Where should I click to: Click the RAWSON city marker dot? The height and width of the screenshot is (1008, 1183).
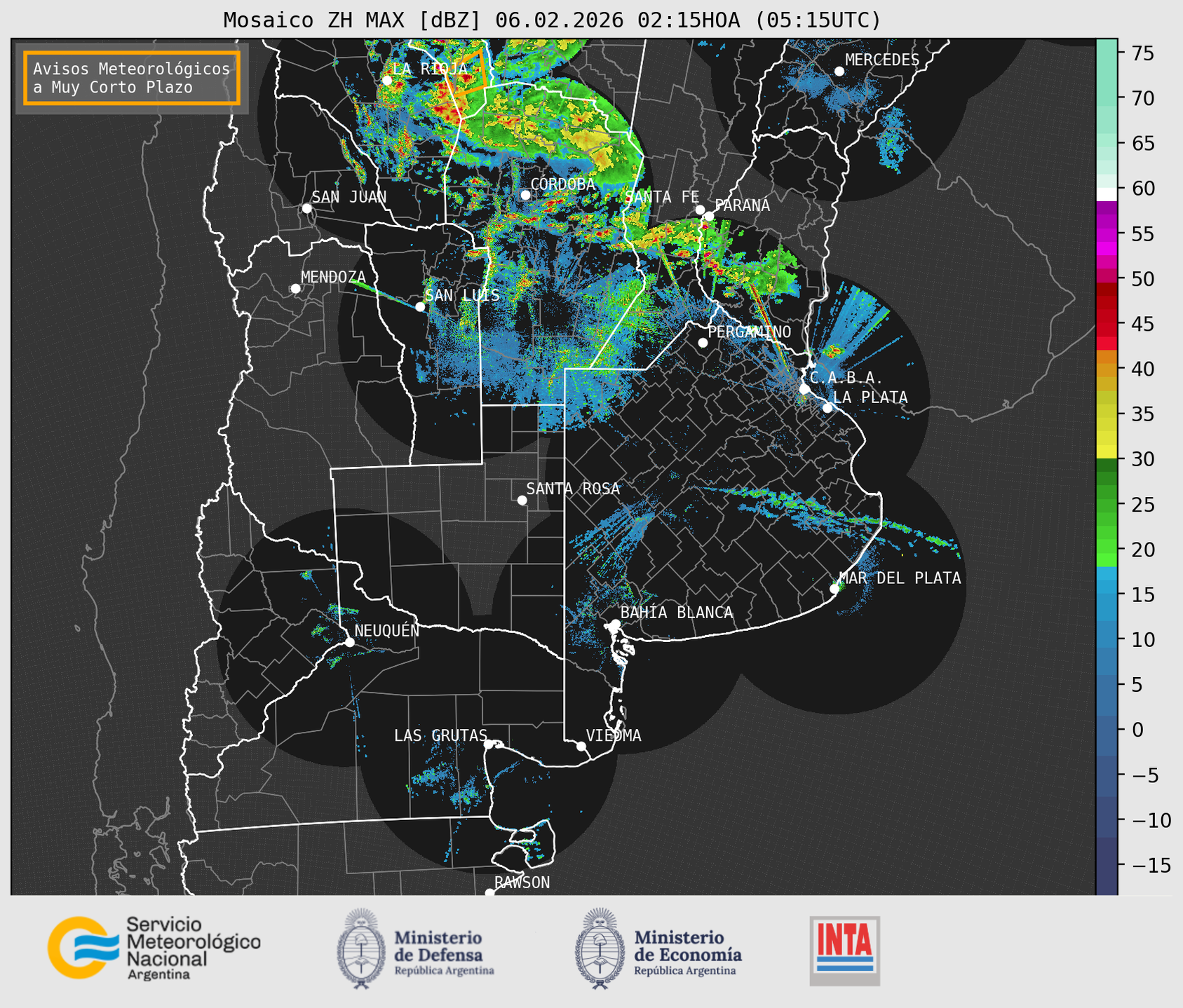point(489,893)
